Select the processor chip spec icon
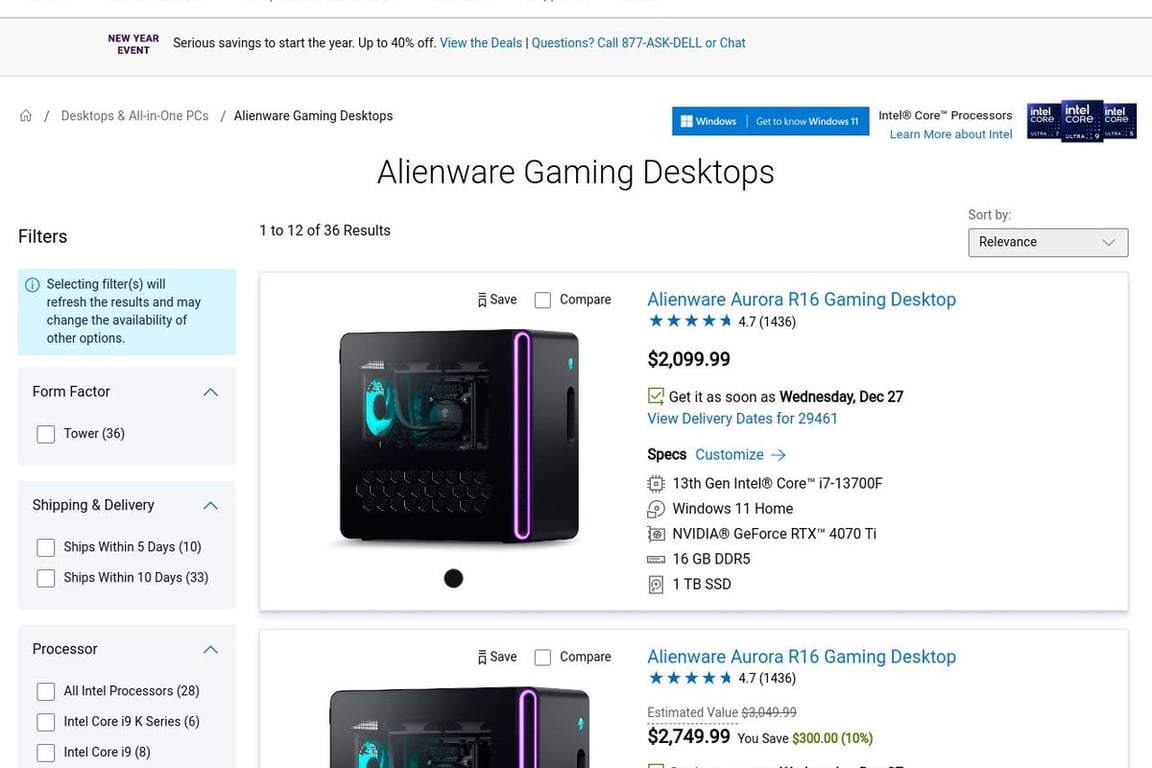The image size is (1152, 768). click(656, 483)
